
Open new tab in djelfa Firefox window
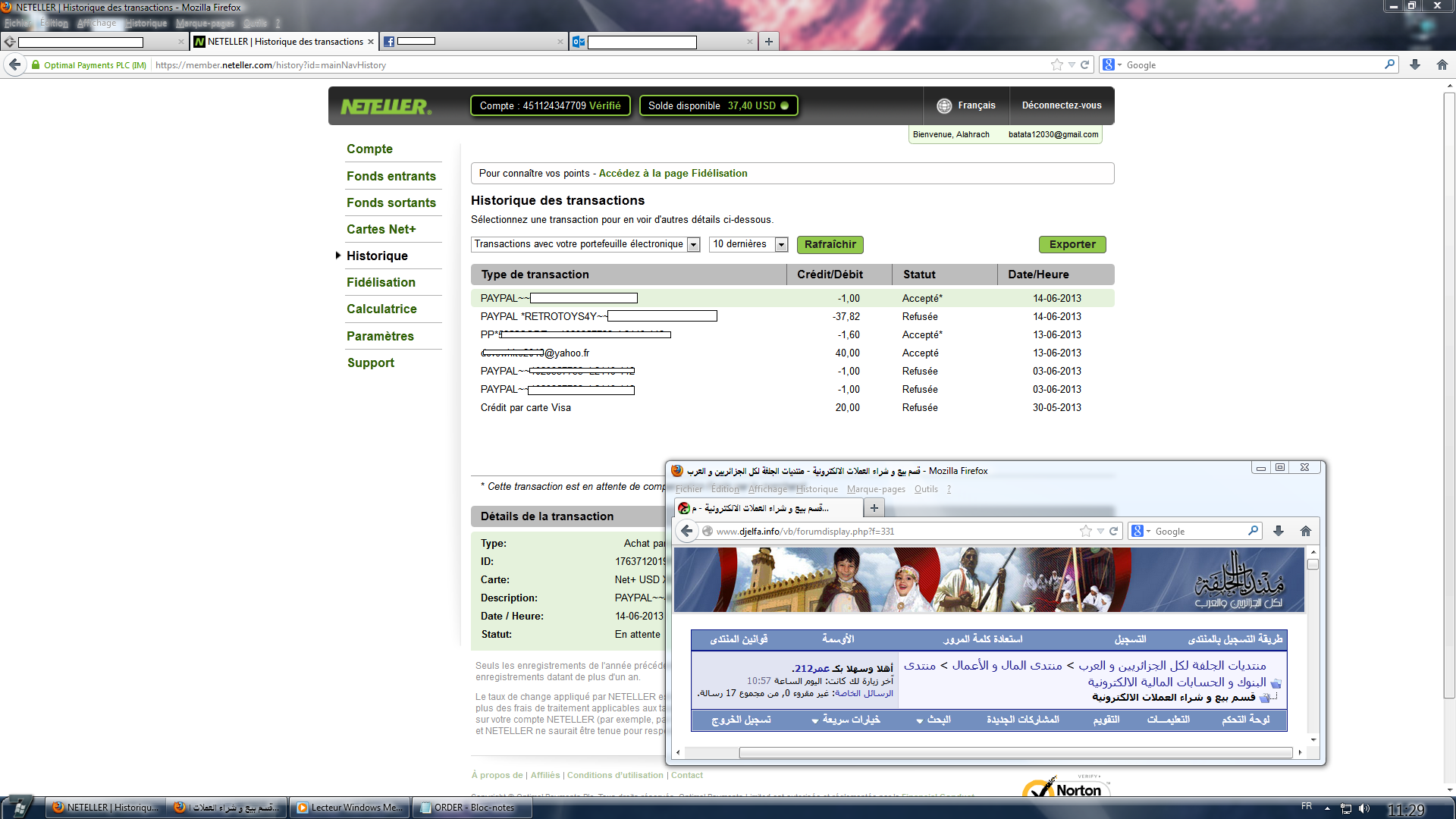click(874, 508)
